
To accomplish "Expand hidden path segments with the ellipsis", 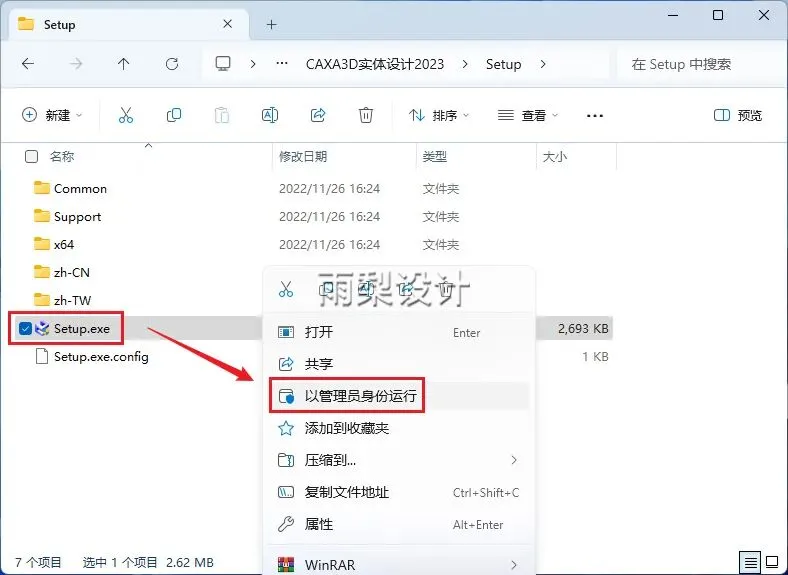I will 282,64.
